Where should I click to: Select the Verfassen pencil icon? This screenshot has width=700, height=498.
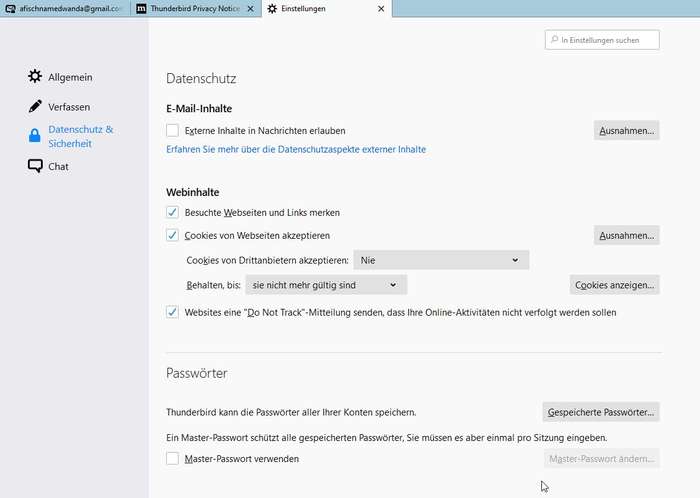click(x=35, y=107)
